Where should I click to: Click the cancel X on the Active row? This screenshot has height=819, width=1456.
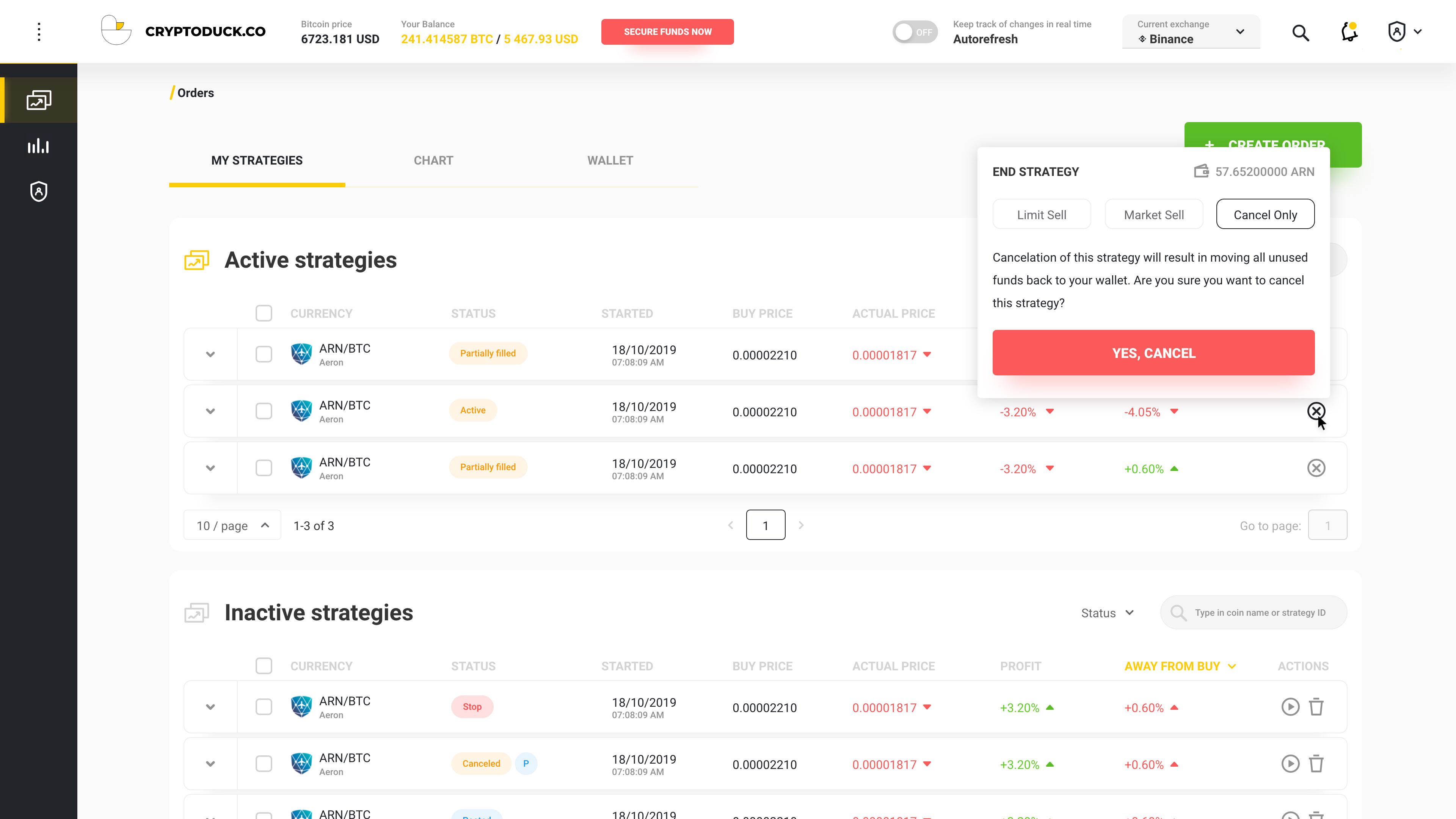[x=1316, y=411]
